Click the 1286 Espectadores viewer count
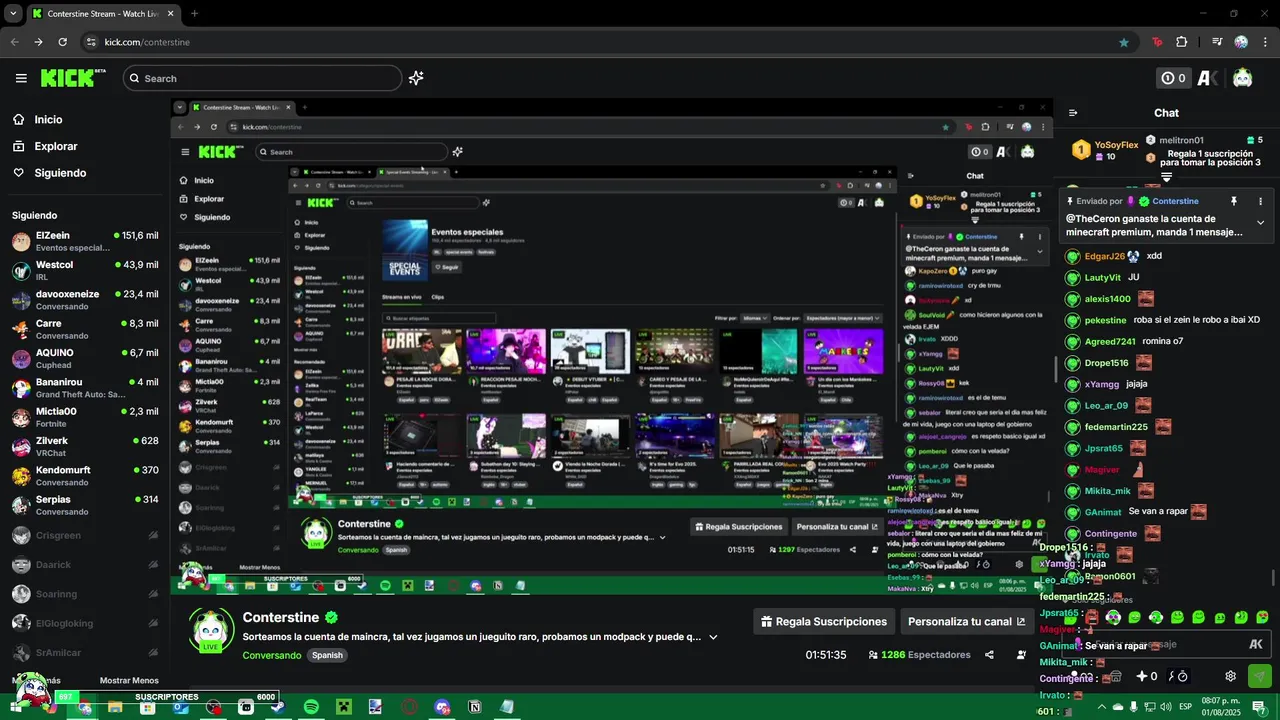Screen dimensions: 1280x720 (x=919, y=655)
